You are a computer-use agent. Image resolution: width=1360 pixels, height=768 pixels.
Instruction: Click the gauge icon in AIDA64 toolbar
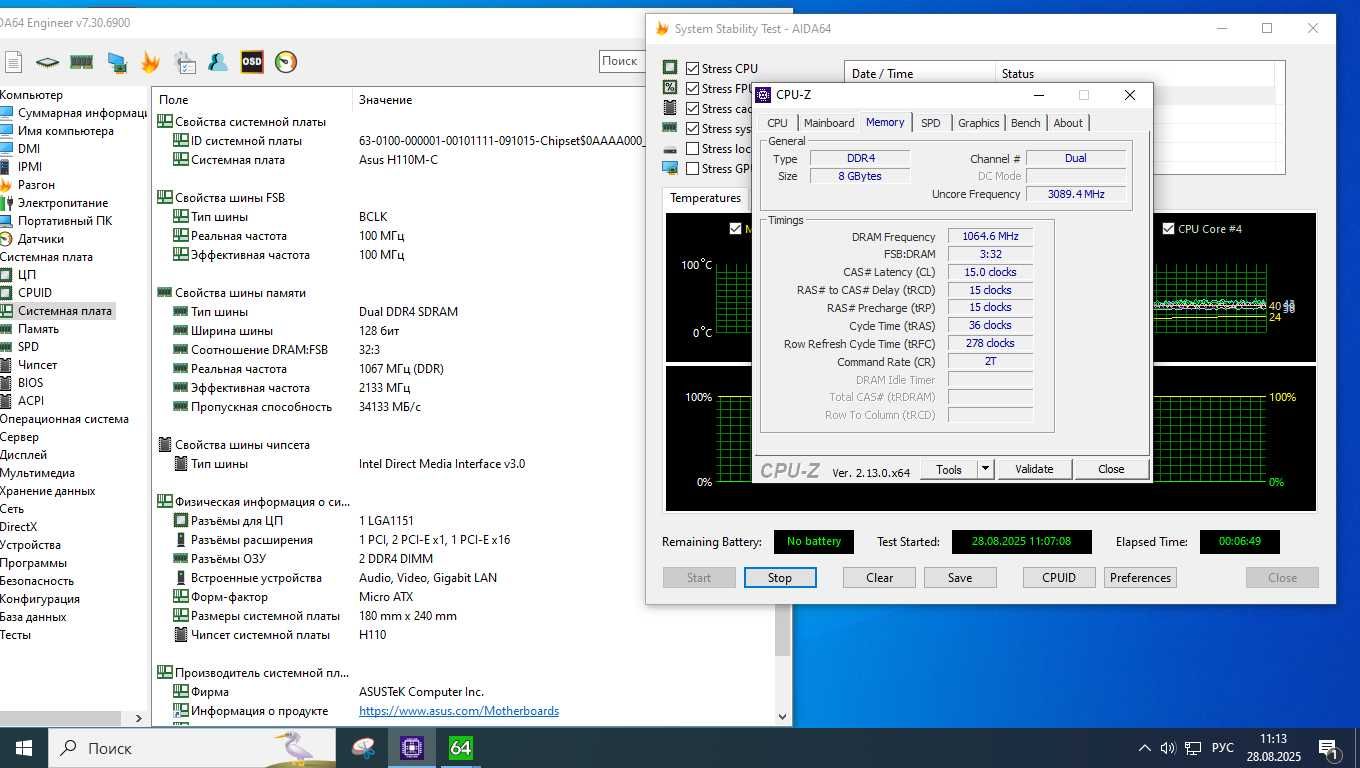tap(286, 62)
